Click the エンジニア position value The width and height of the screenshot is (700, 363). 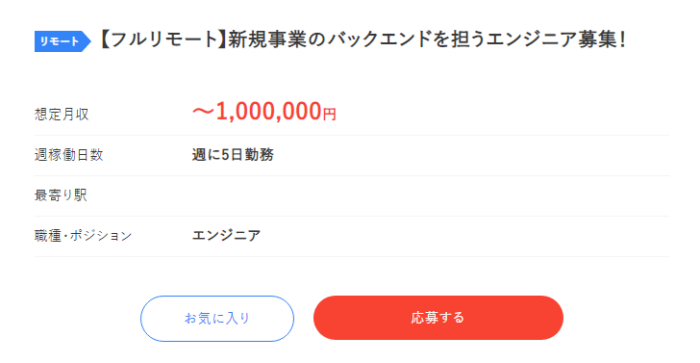(226, 235)
